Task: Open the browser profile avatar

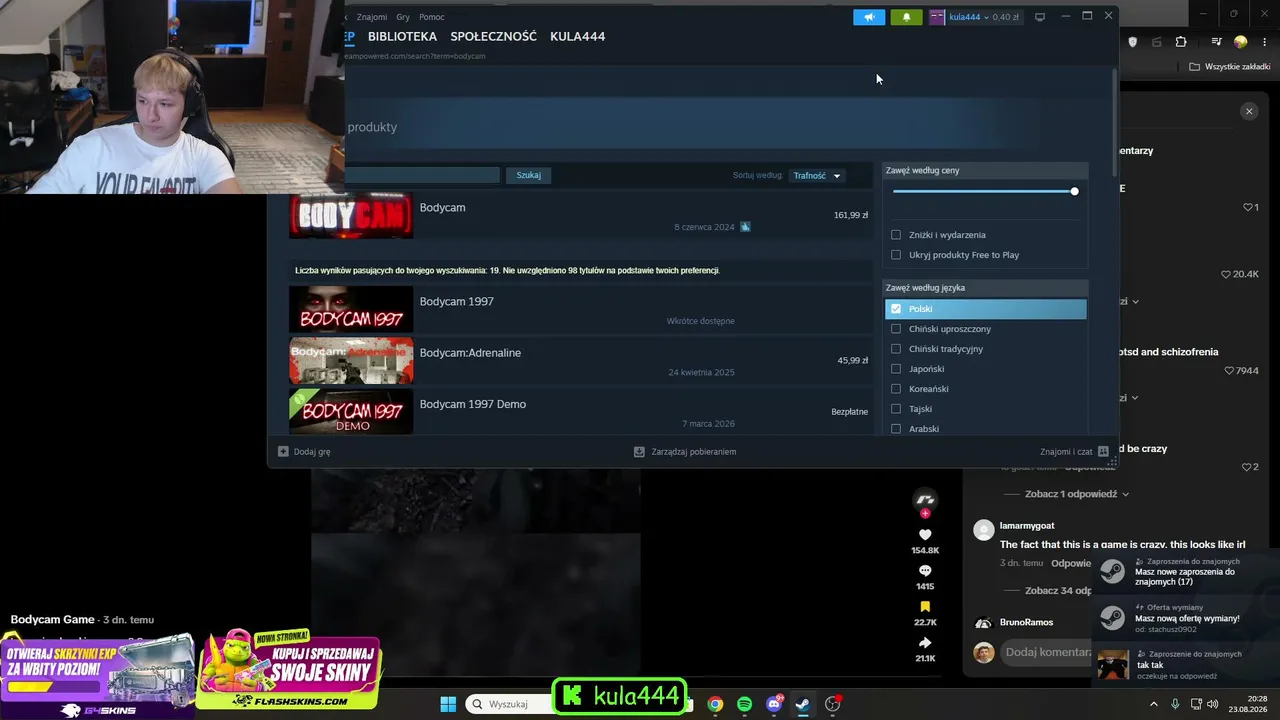Action: (1241, 42)
